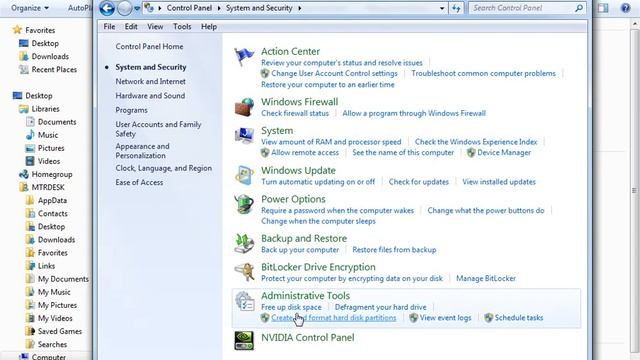The height and width of the screenshot is (360, 640).
Task: Open the NVIDIA Control Panel icon
Action: 244,340
